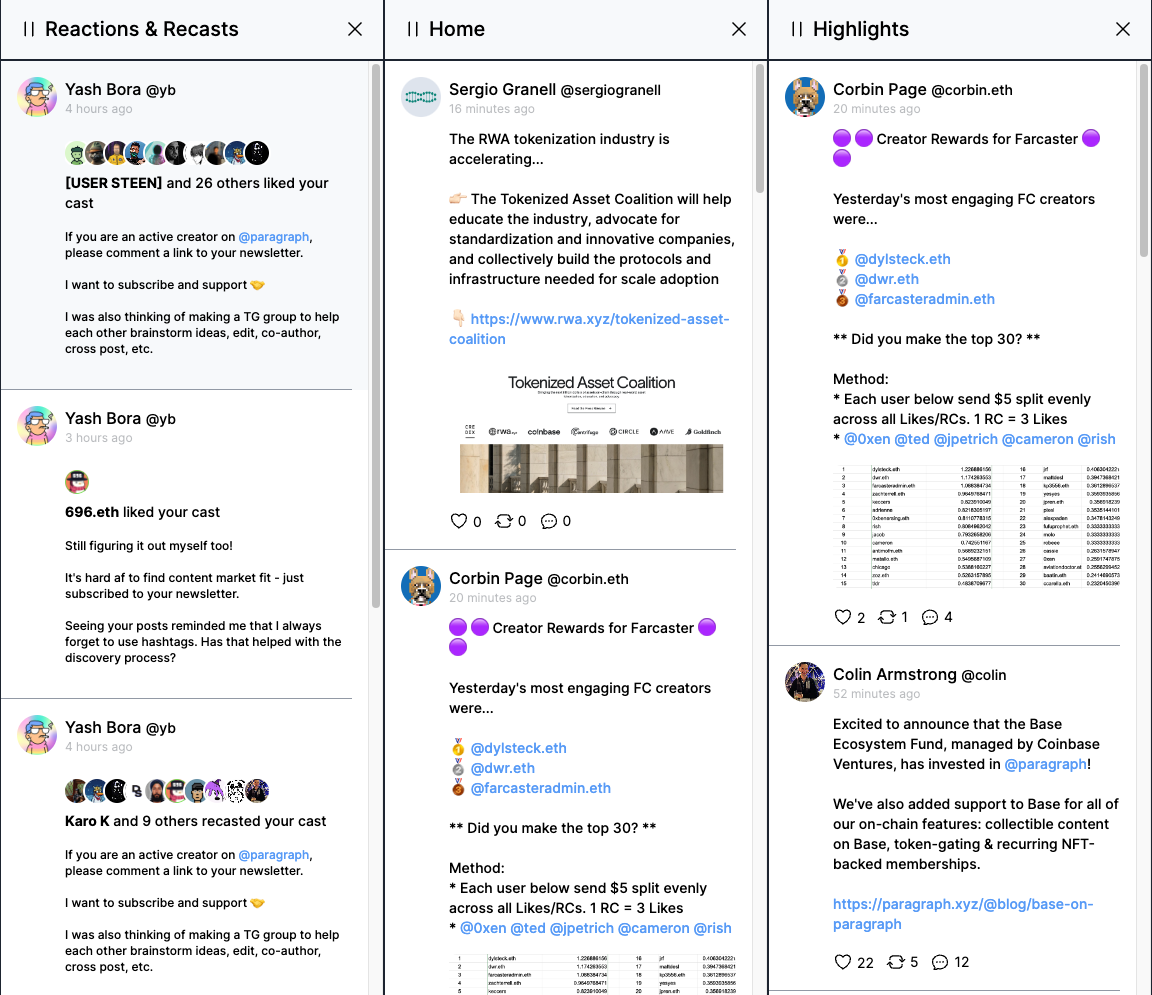
Task: Click the row of recaster avatars above Karo K
Action: click(x=167, y=791)
